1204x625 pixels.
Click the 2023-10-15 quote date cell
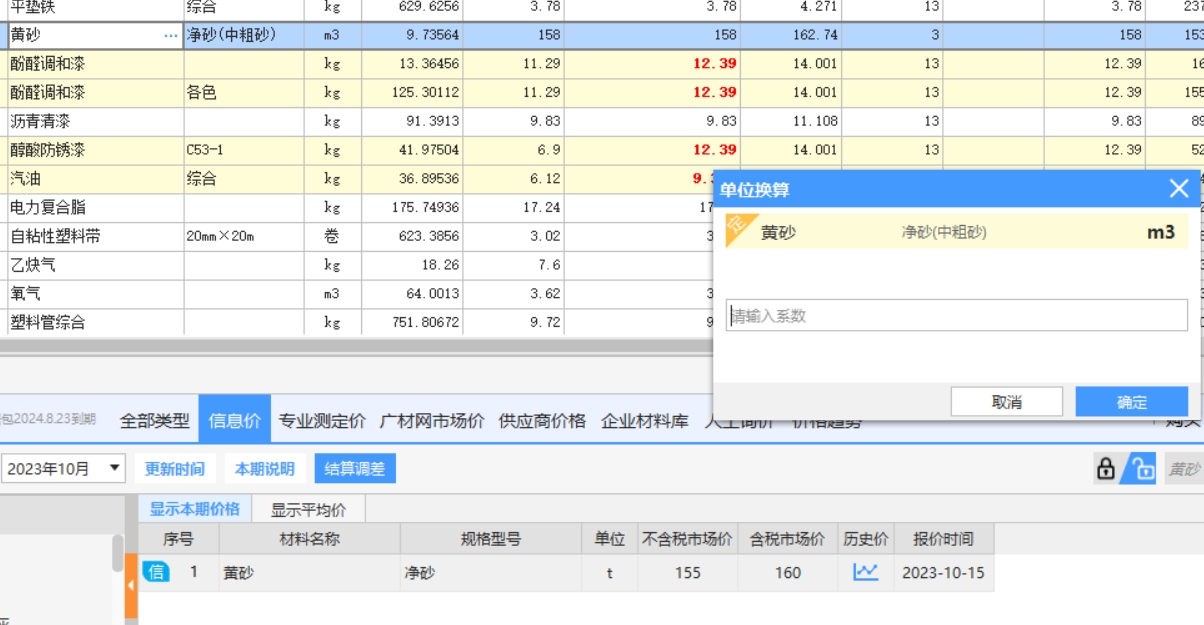943,573
